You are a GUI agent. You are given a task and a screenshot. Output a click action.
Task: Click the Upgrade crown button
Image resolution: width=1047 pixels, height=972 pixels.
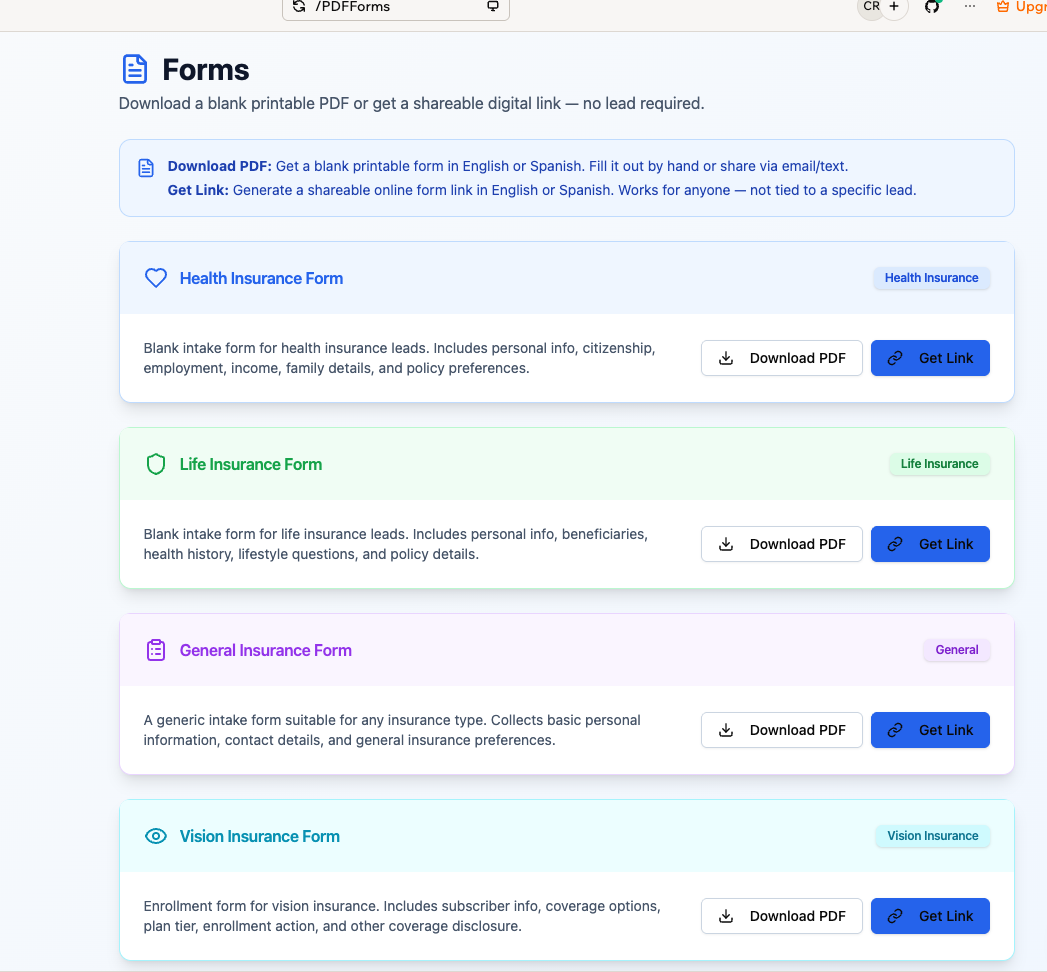[x=1021, y=7]
